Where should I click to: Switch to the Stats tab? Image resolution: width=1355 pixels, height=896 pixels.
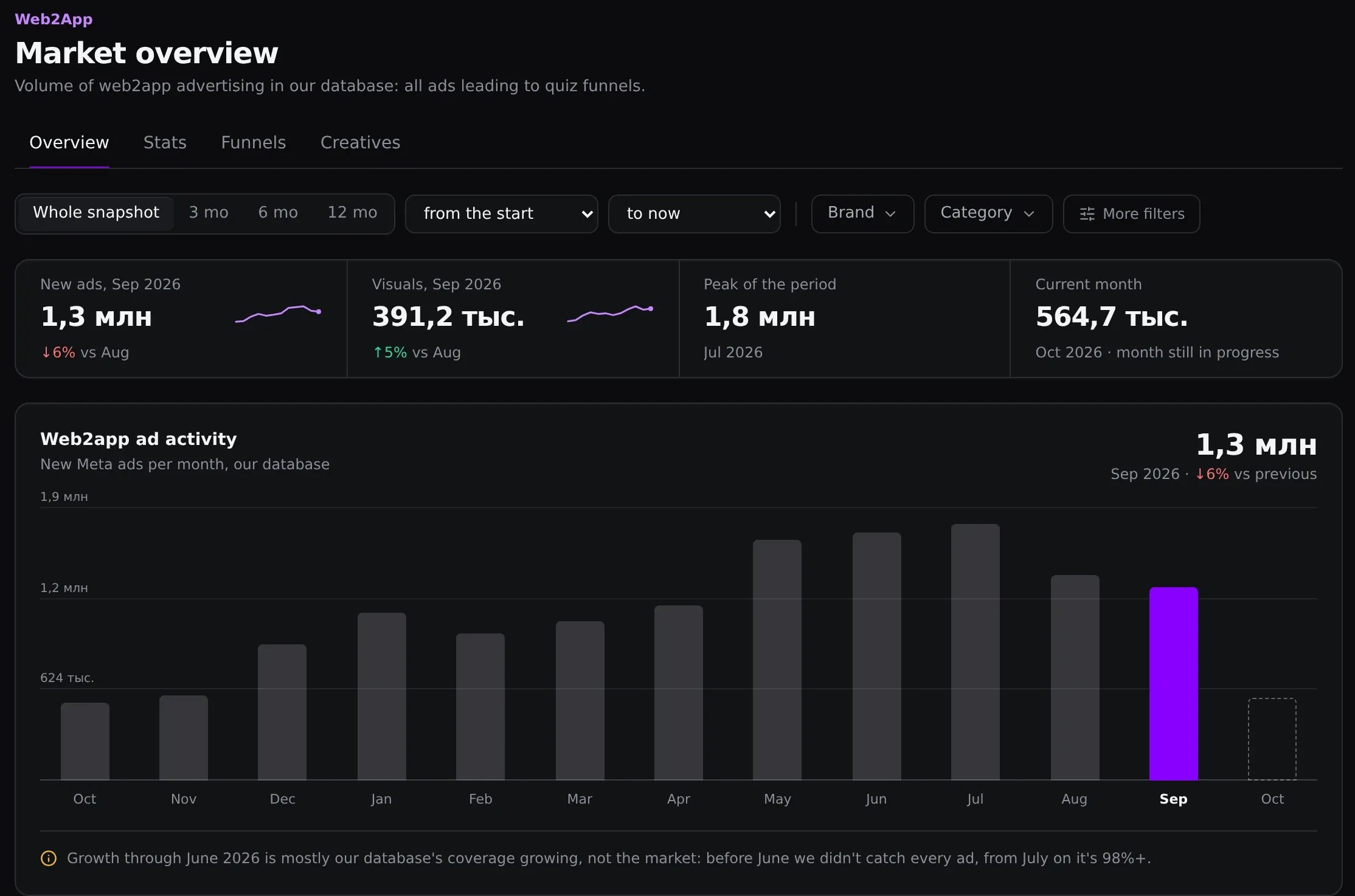pos(165,143)
